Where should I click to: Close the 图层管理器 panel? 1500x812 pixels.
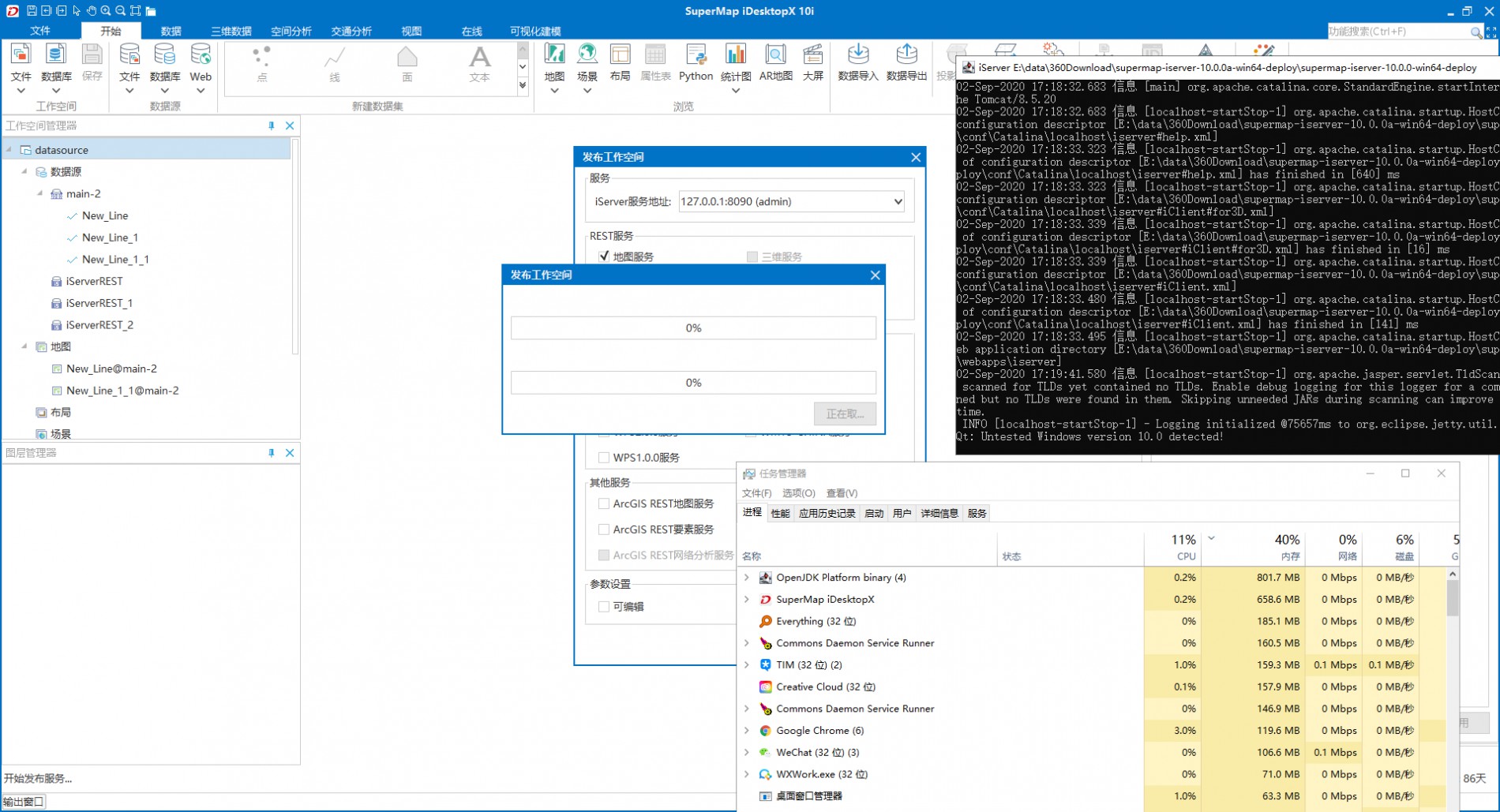click(290, 453)
